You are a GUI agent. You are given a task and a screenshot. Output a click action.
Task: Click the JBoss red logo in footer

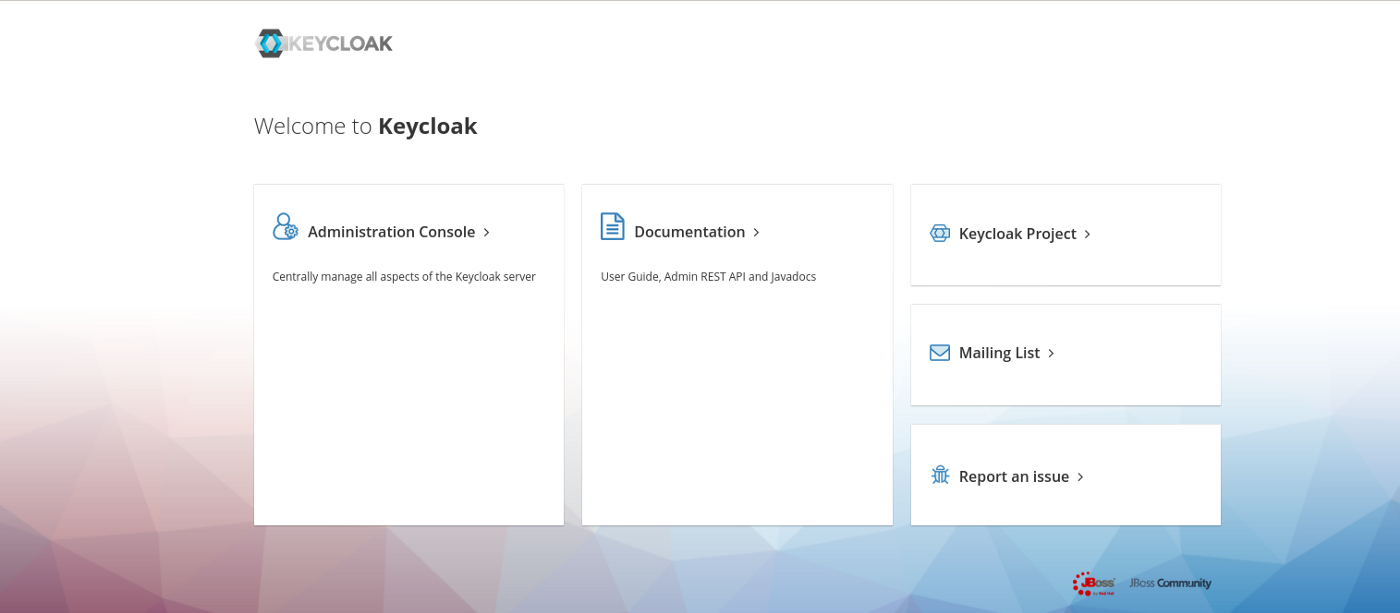[x=1094, y=583]
